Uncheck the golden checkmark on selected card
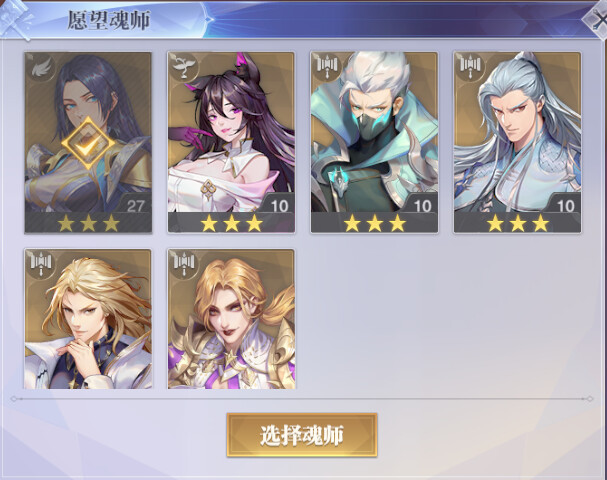The image size is (607, 480). [88, 143]
